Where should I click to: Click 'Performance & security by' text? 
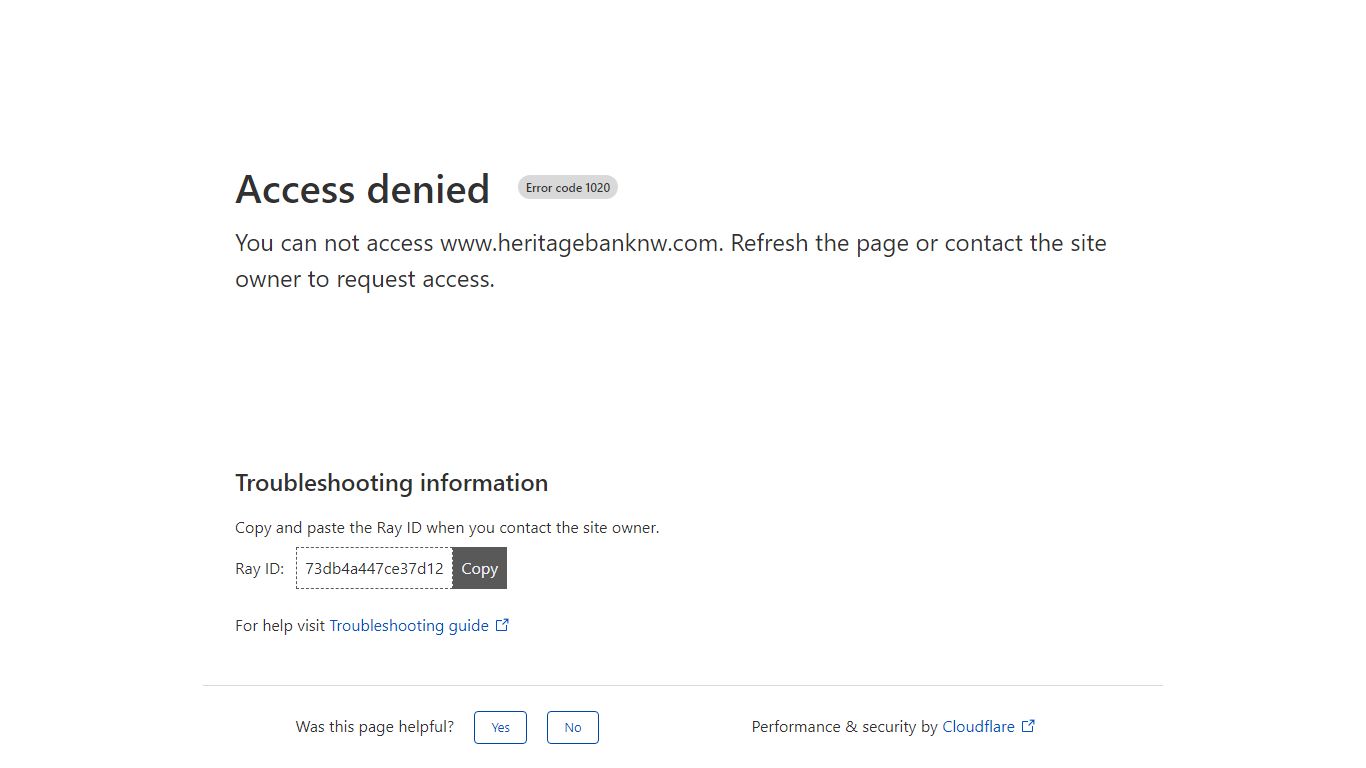[845, 727]
